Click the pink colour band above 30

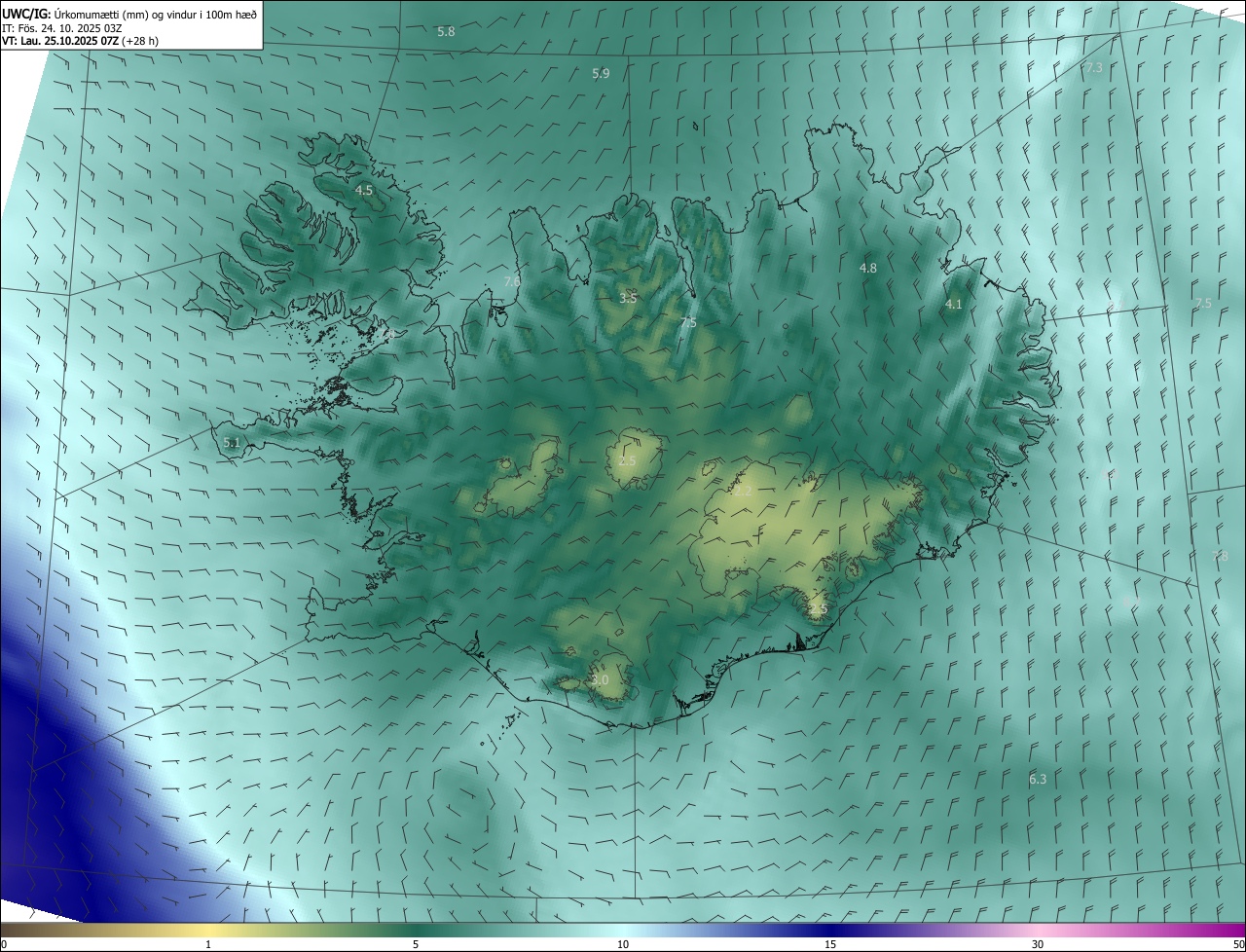coord(1038,931)
